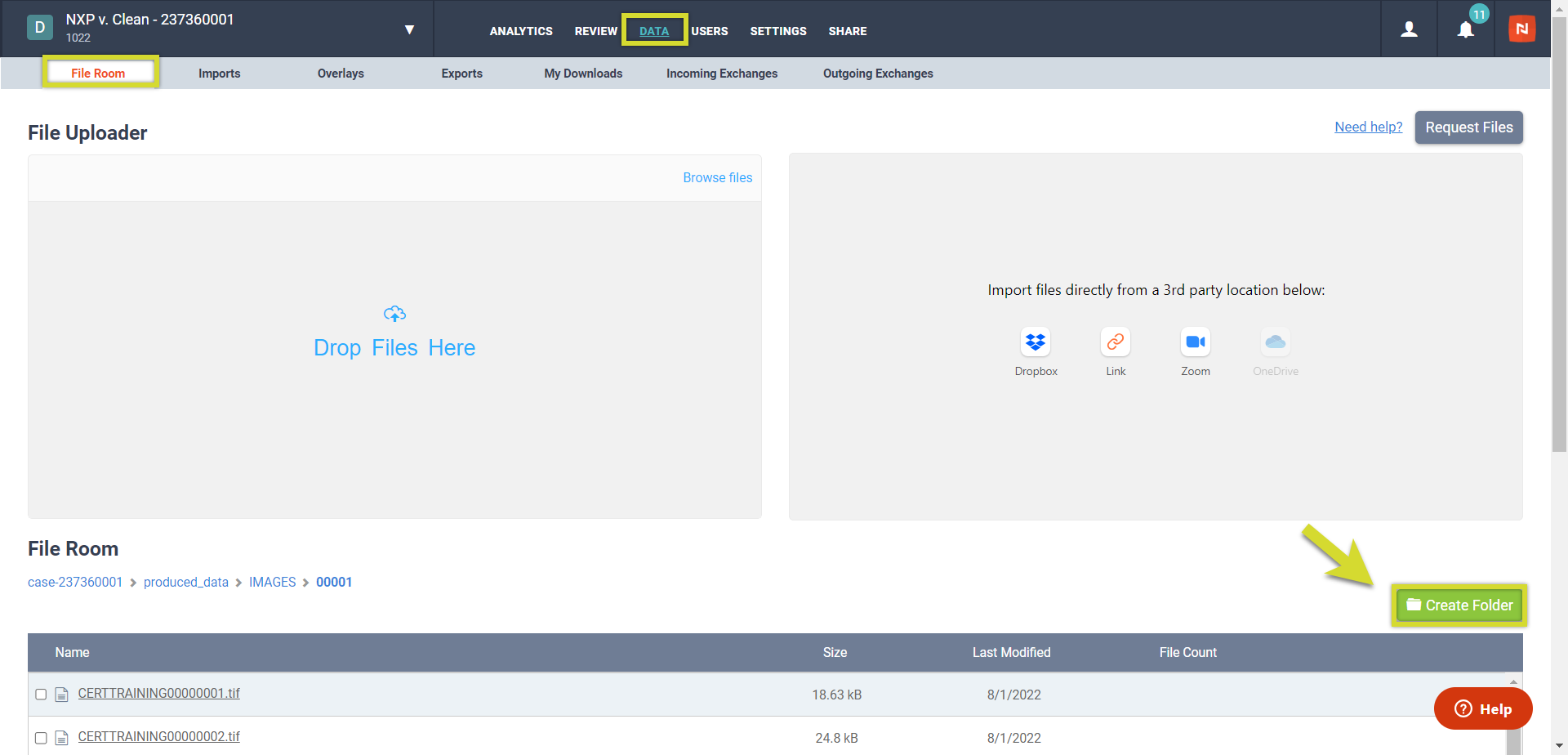
Task: Open the user profile icon
Action: (1409, 29)
